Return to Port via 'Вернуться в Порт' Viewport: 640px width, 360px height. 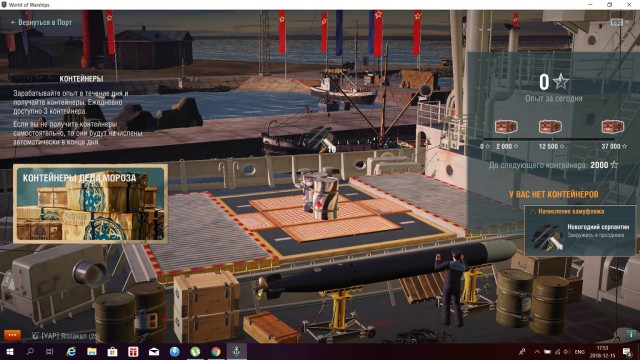click(x=41, y=22)
